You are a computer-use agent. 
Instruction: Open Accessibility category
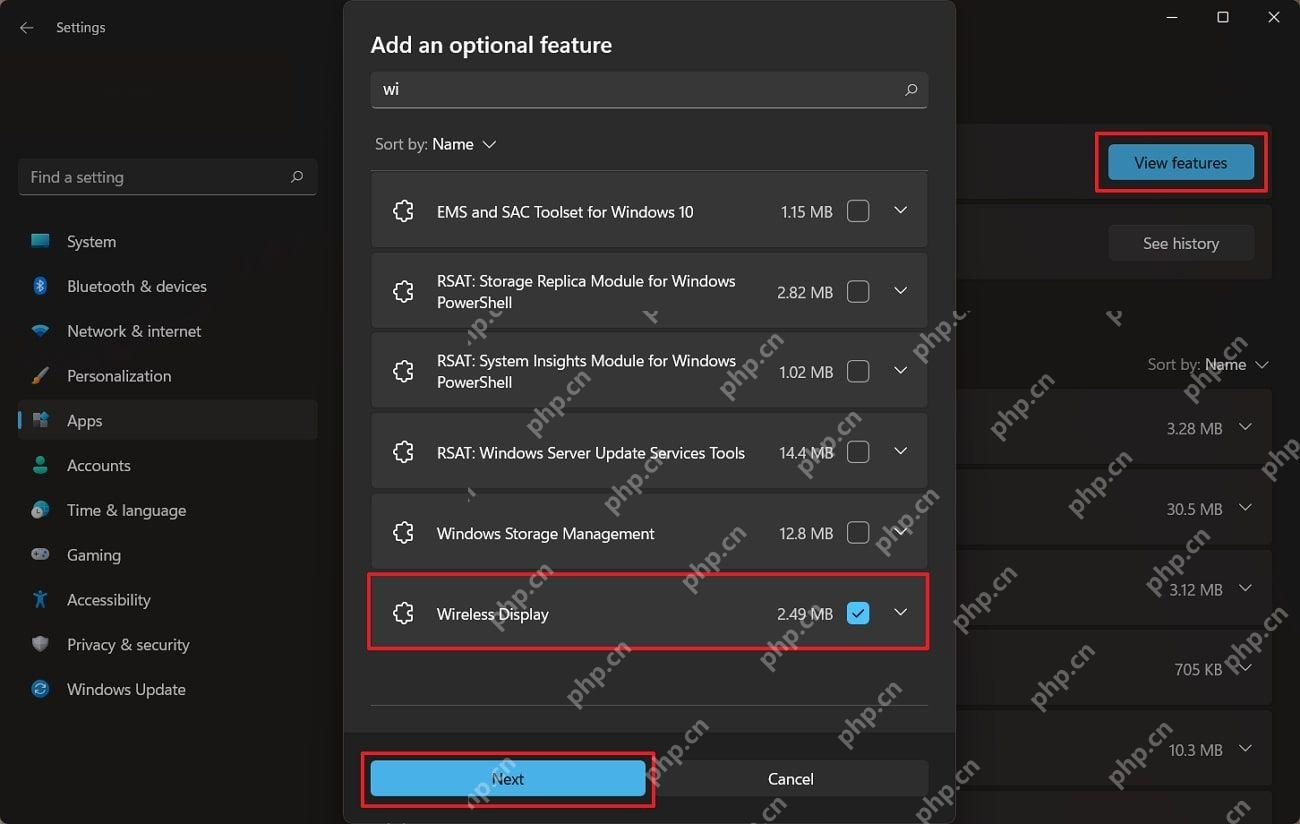click(168, 599)
